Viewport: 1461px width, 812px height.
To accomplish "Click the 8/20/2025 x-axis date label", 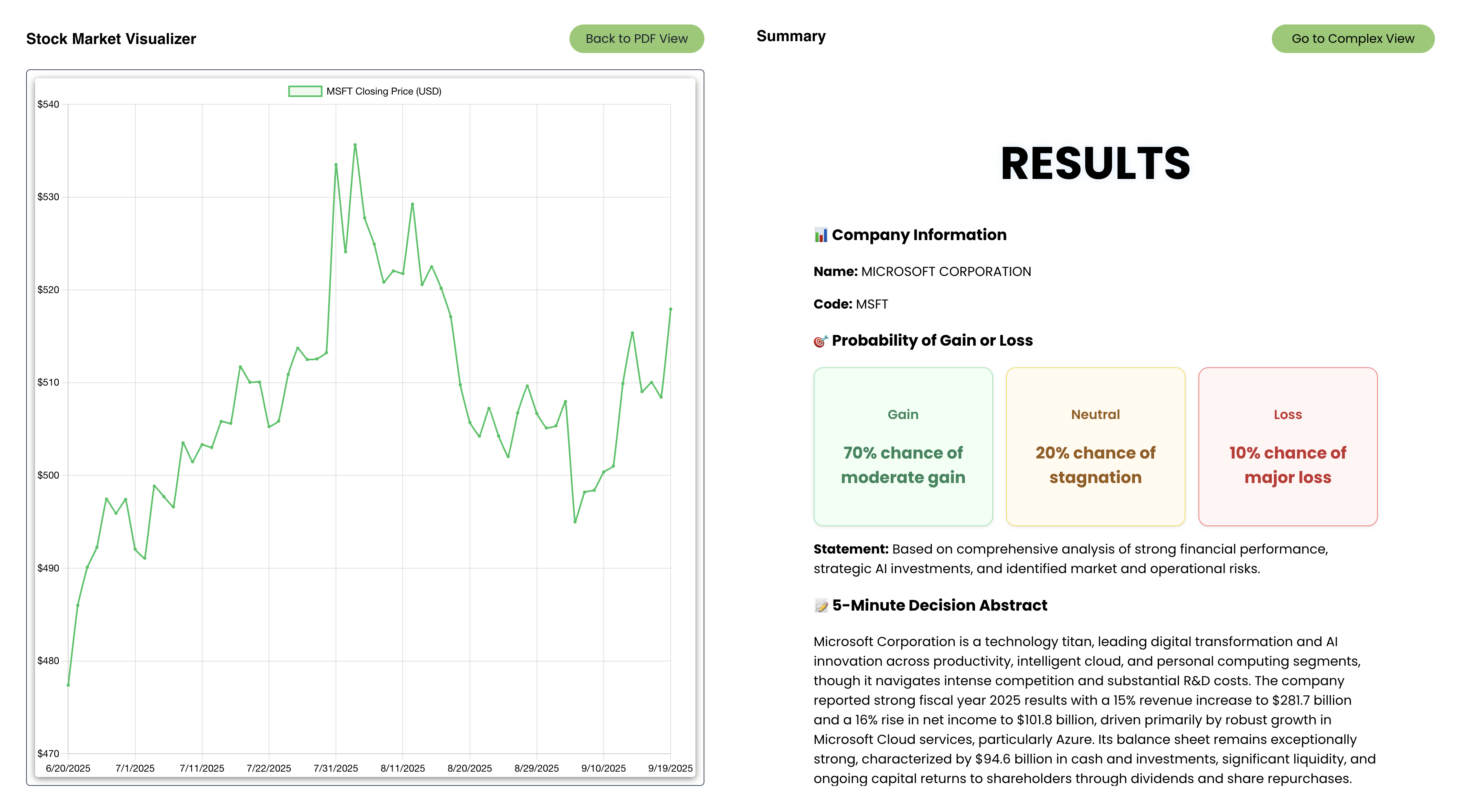I will coord(470,768).
